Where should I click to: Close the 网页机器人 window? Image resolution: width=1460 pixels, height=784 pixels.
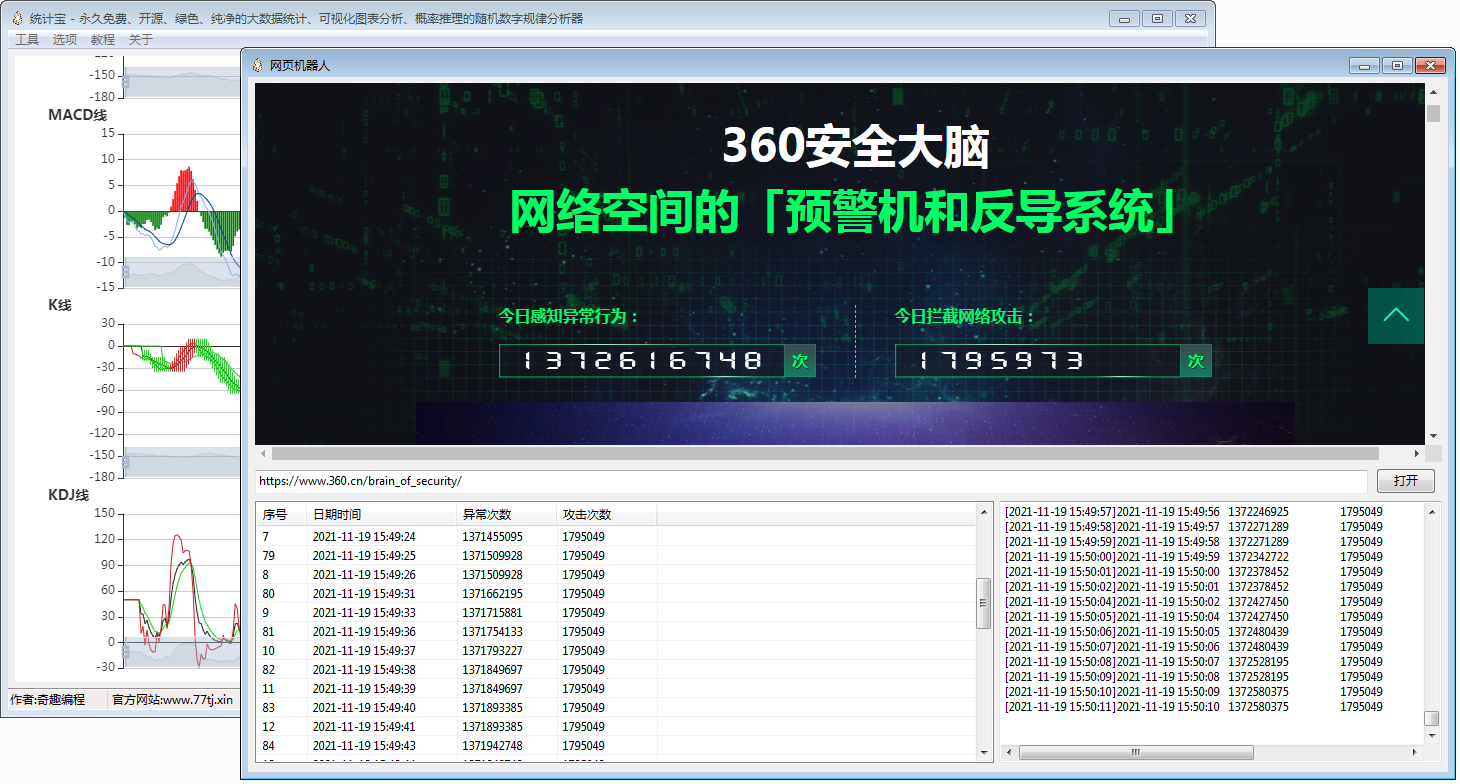[1431, 66]
